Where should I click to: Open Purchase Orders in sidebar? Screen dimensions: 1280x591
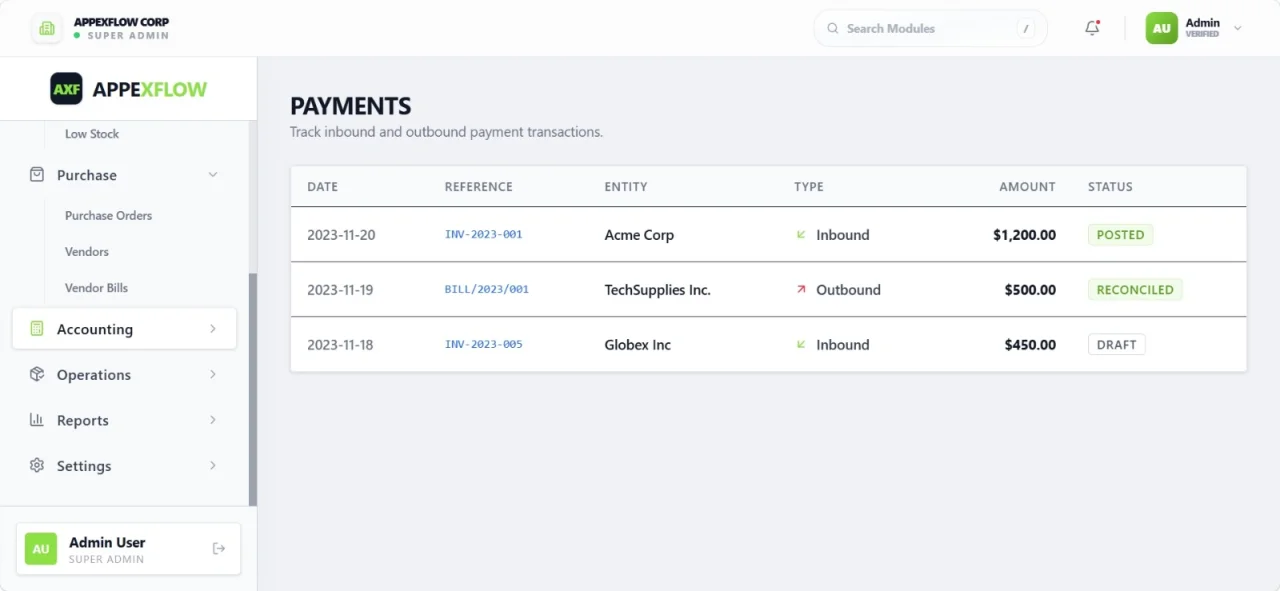(x=108, y=215)
